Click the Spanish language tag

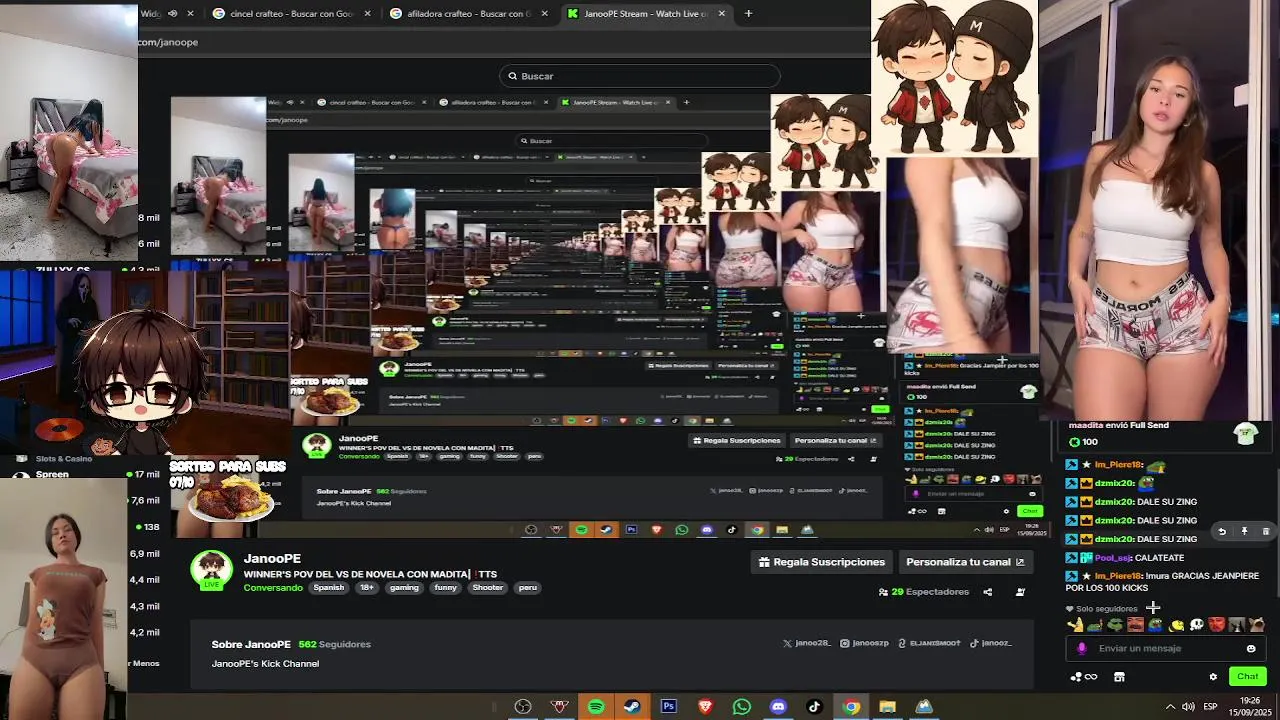[328, 588]
